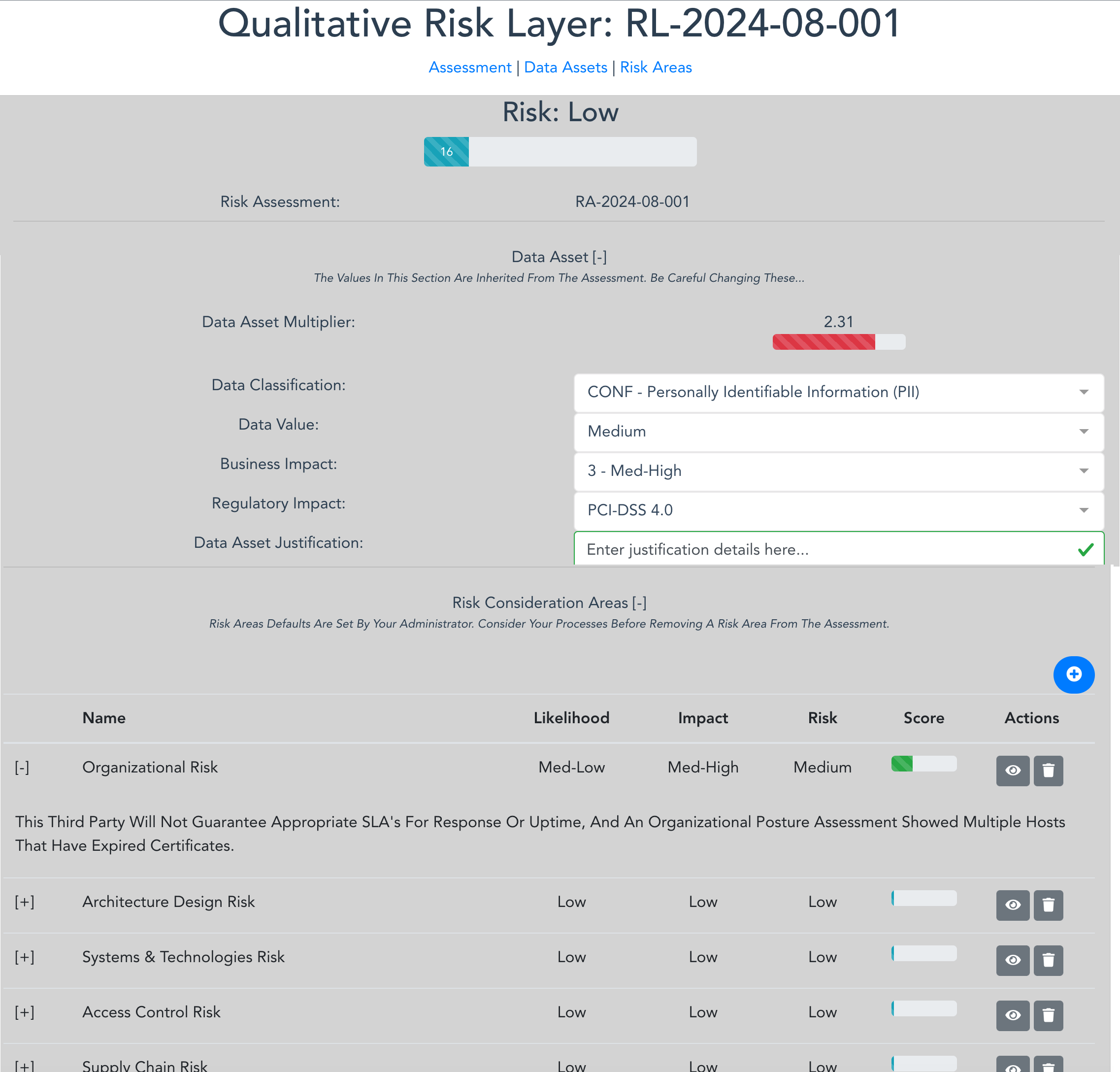Open the Data Value dropdown

(838, 432)
